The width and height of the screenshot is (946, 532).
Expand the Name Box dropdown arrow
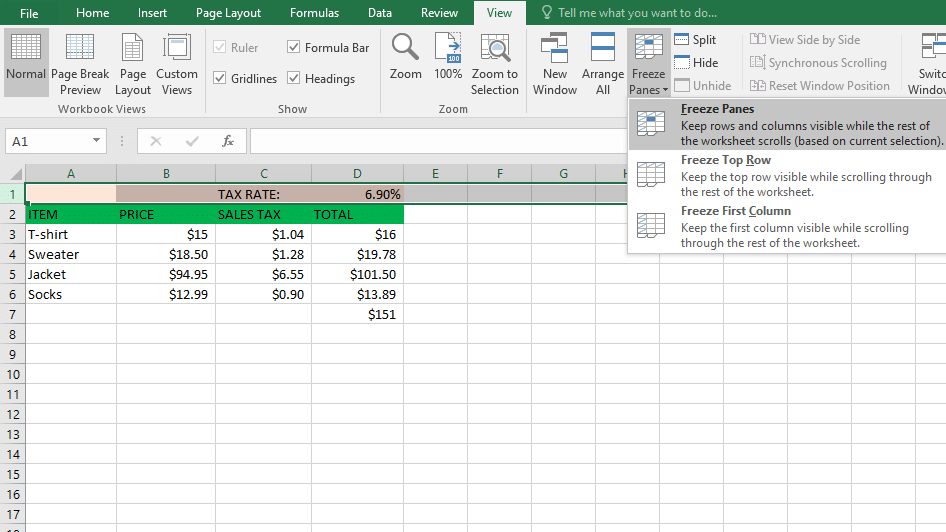coord(97,141)
